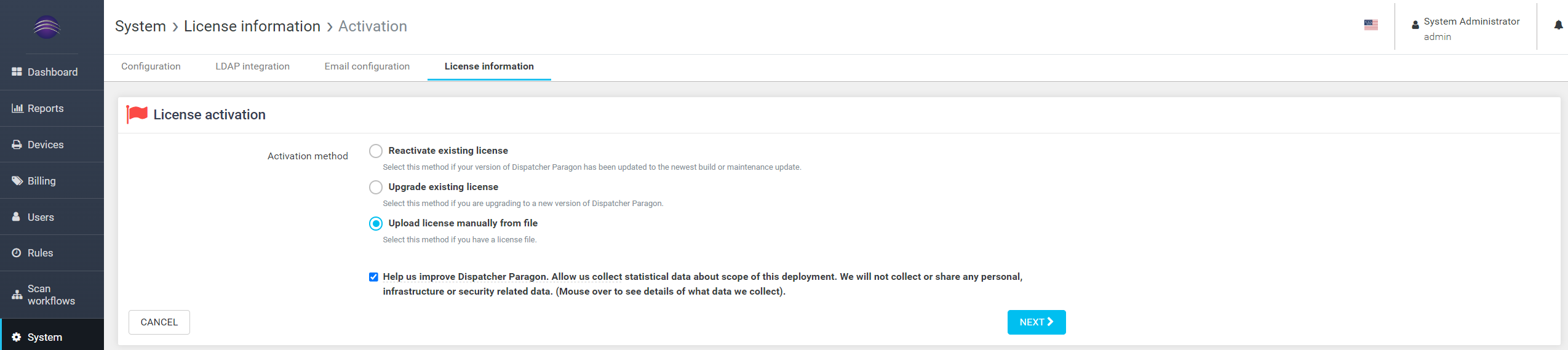Open Scan workflows in sidebar

(51, 295)
